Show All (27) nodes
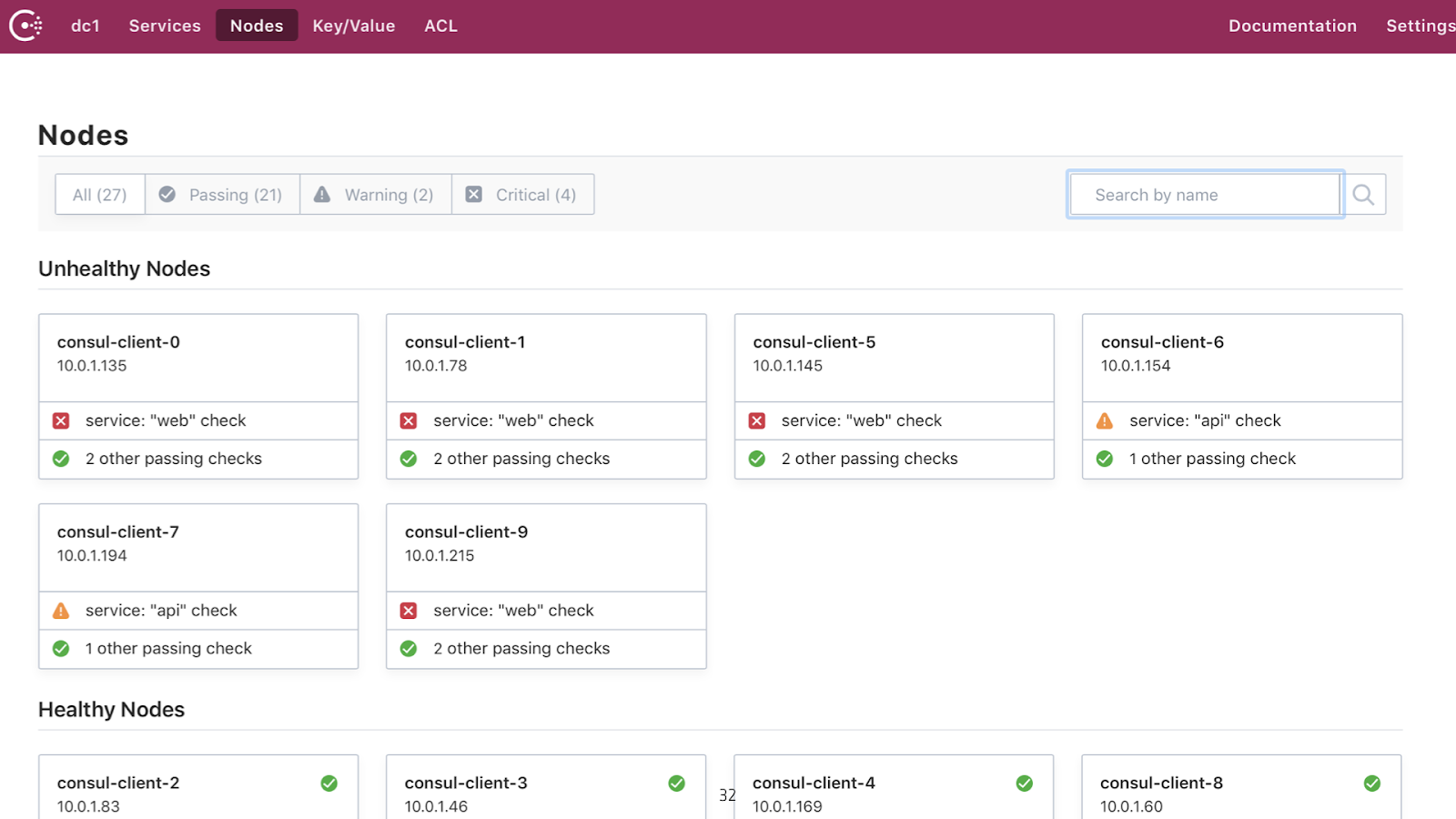The height and width of the screenshot is (819, 1456). tap(100, 195)
